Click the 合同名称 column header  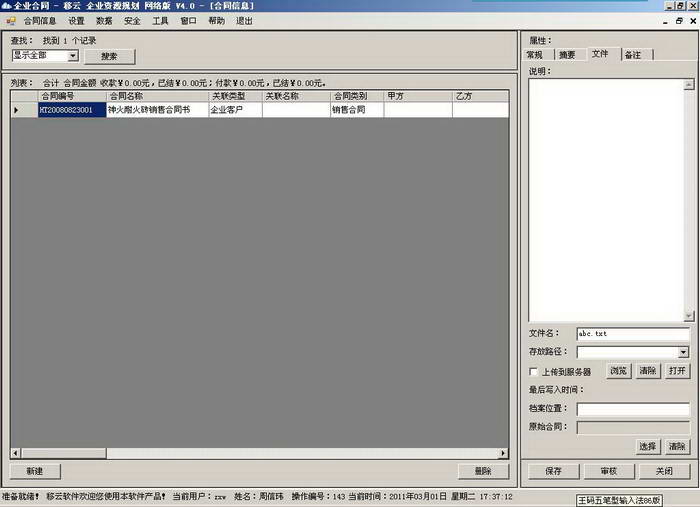[x=157, y=96]
